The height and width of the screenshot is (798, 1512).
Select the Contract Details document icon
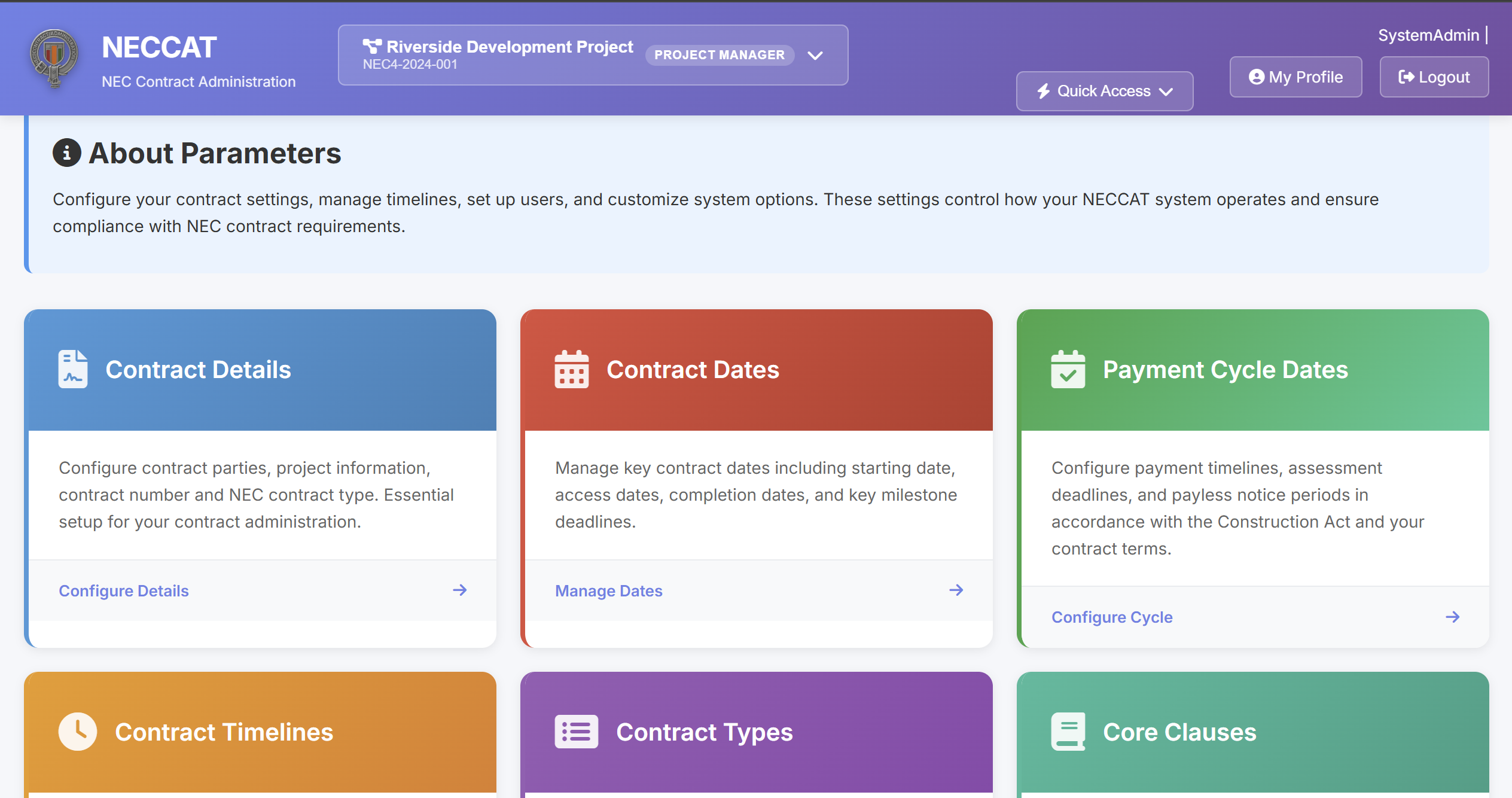[74, 369]
